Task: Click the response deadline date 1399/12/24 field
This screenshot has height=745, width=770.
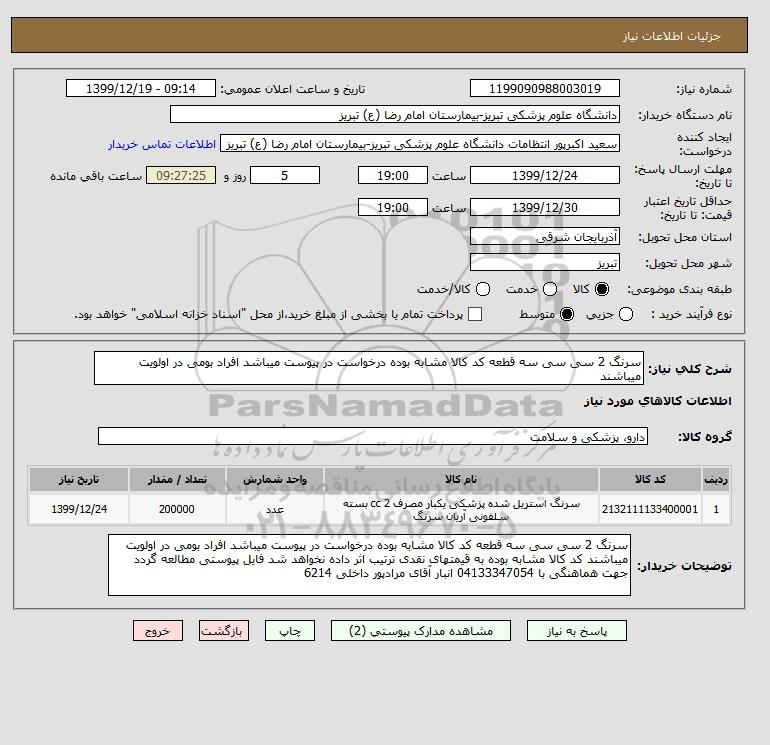Action: pyautogui.click(x=545, y=175)
